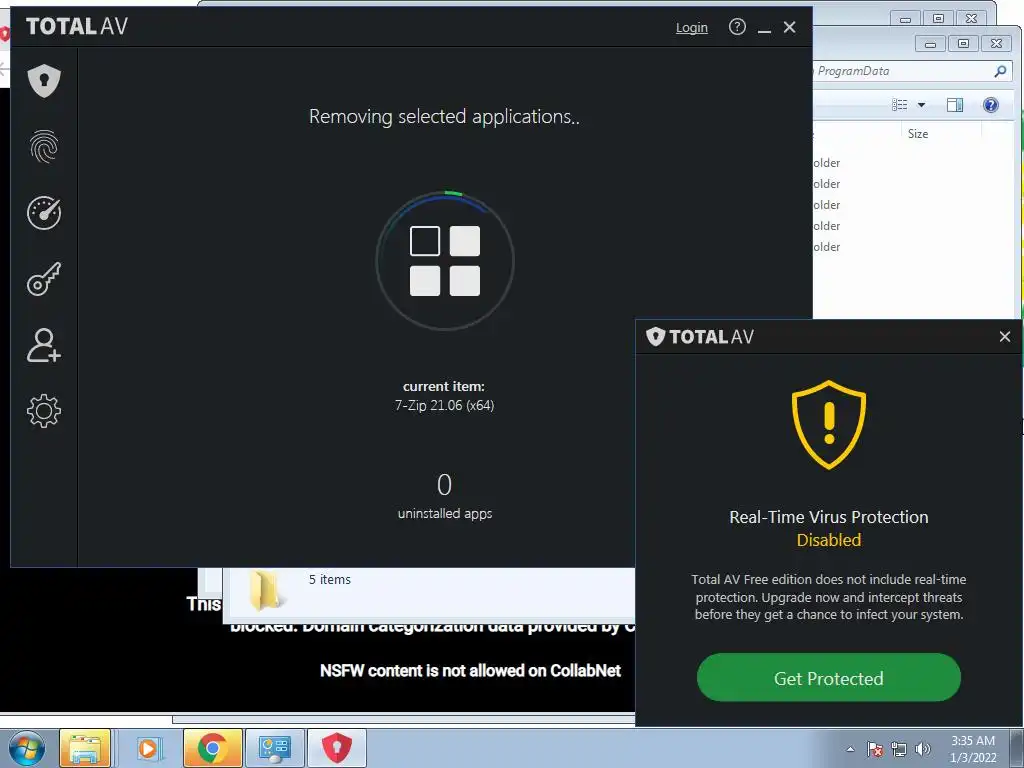
Task: Switch to TotalAV shield taskbar icon
Action: click(x=336, y=748)
